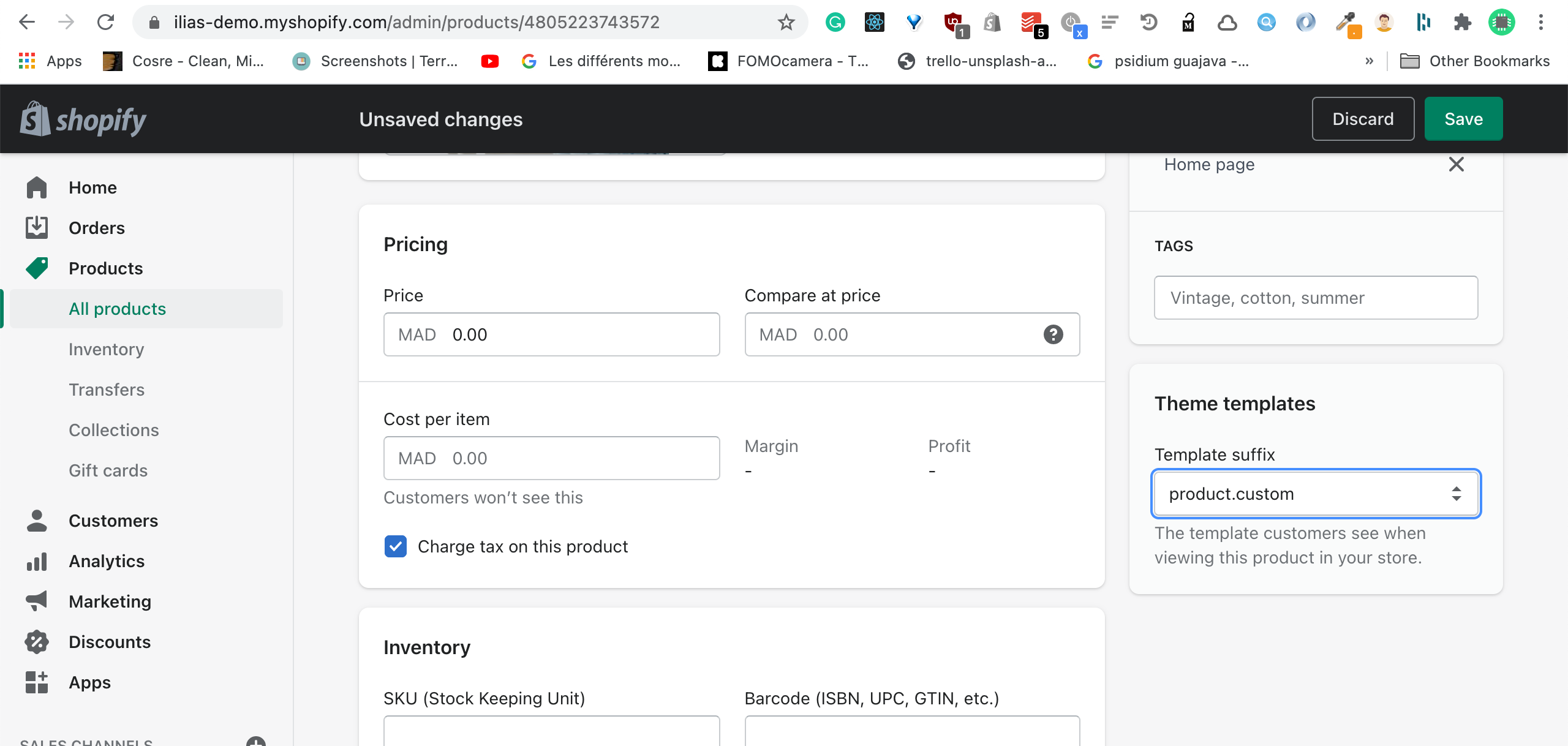The image size is (1568, 746).
Task: Open the Grammarly extension
Action: (835, 21)
